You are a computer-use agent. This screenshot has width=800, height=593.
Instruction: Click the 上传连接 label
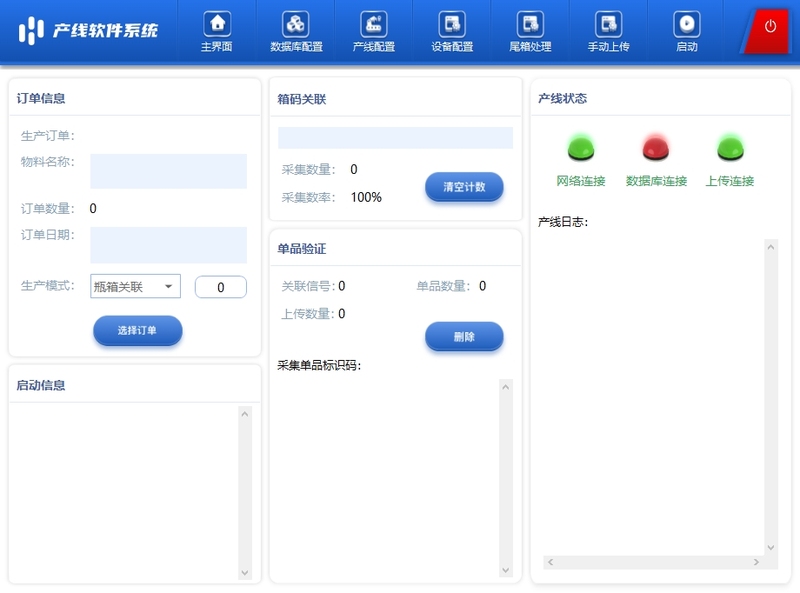(x=730, y=181)
